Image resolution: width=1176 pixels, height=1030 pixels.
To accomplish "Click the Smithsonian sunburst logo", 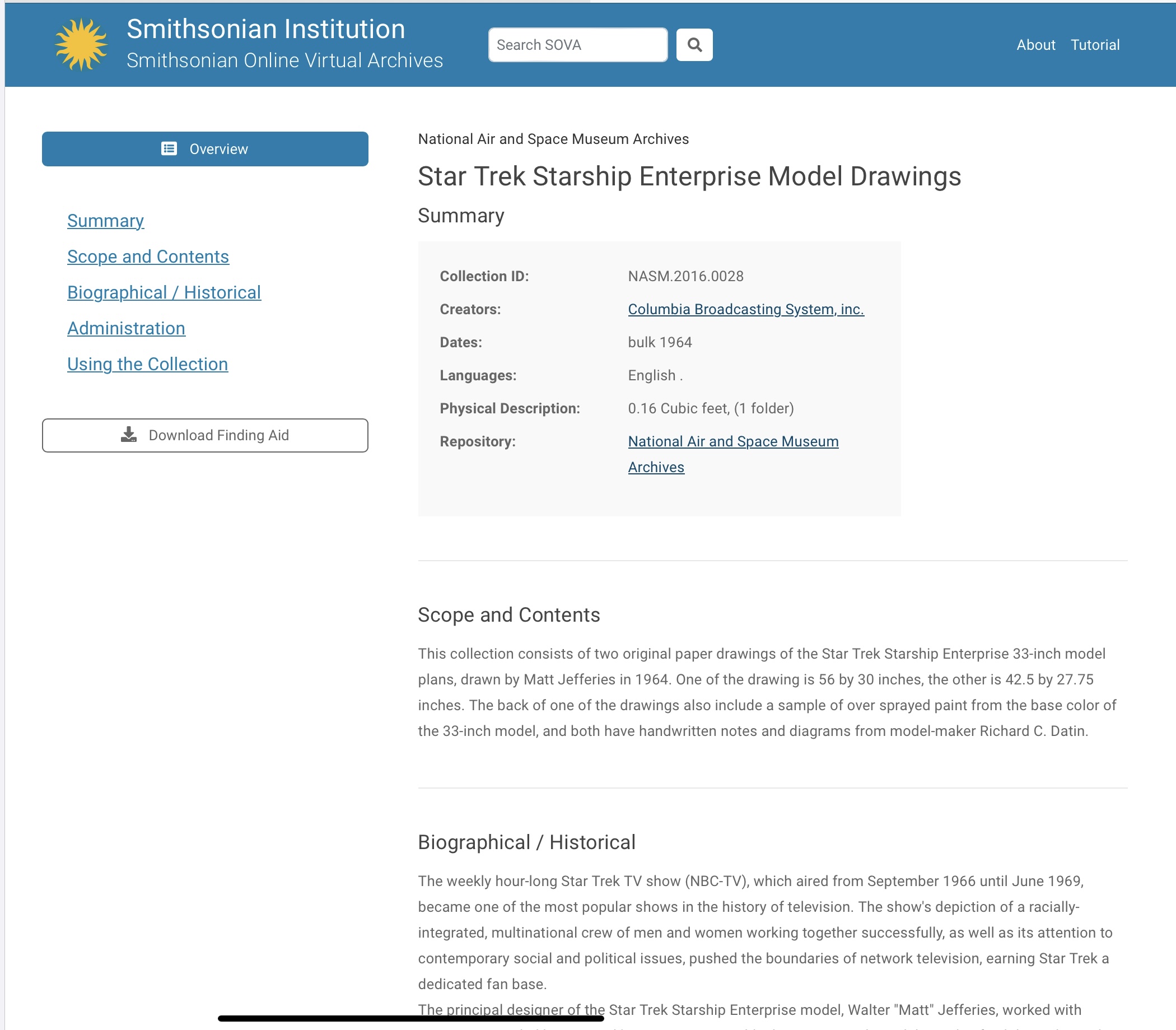I will 81,44.
